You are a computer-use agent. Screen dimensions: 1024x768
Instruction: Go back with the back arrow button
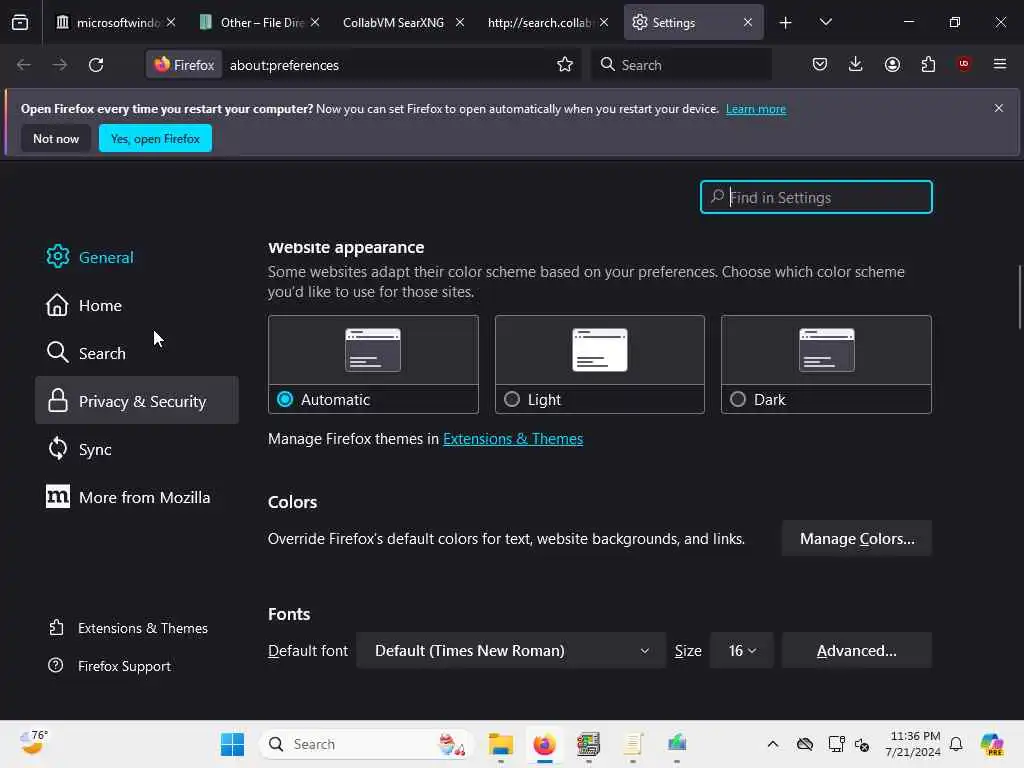pos(24,65)
